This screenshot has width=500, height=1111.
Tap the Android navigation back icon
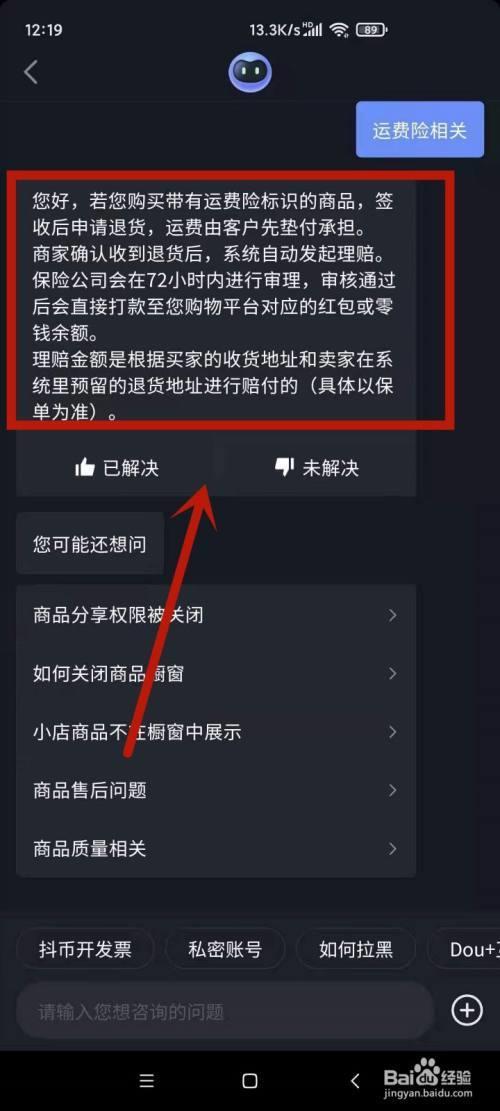pos(355,1081)
